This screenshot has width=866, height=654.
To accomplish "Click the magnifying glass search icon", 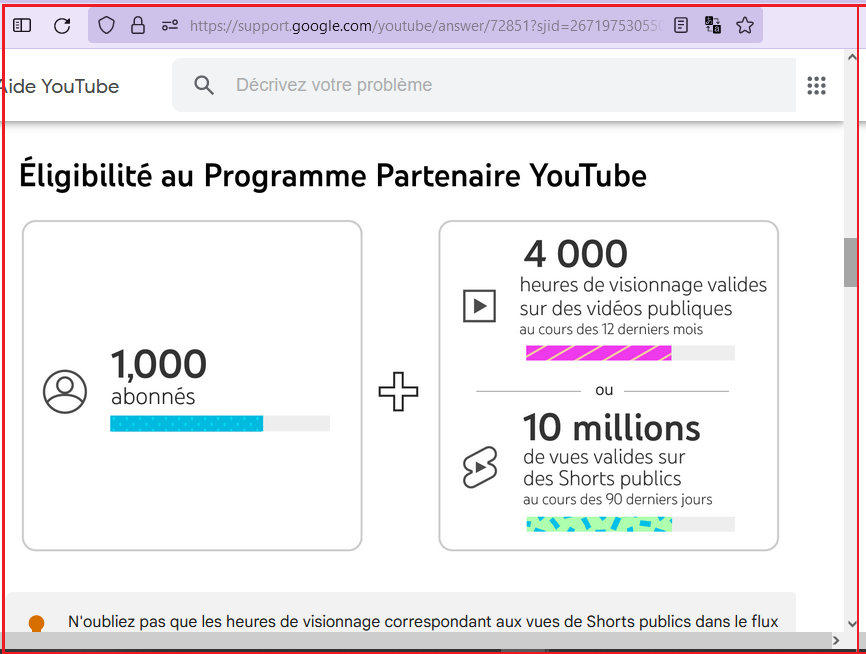I will coord(204,85).
